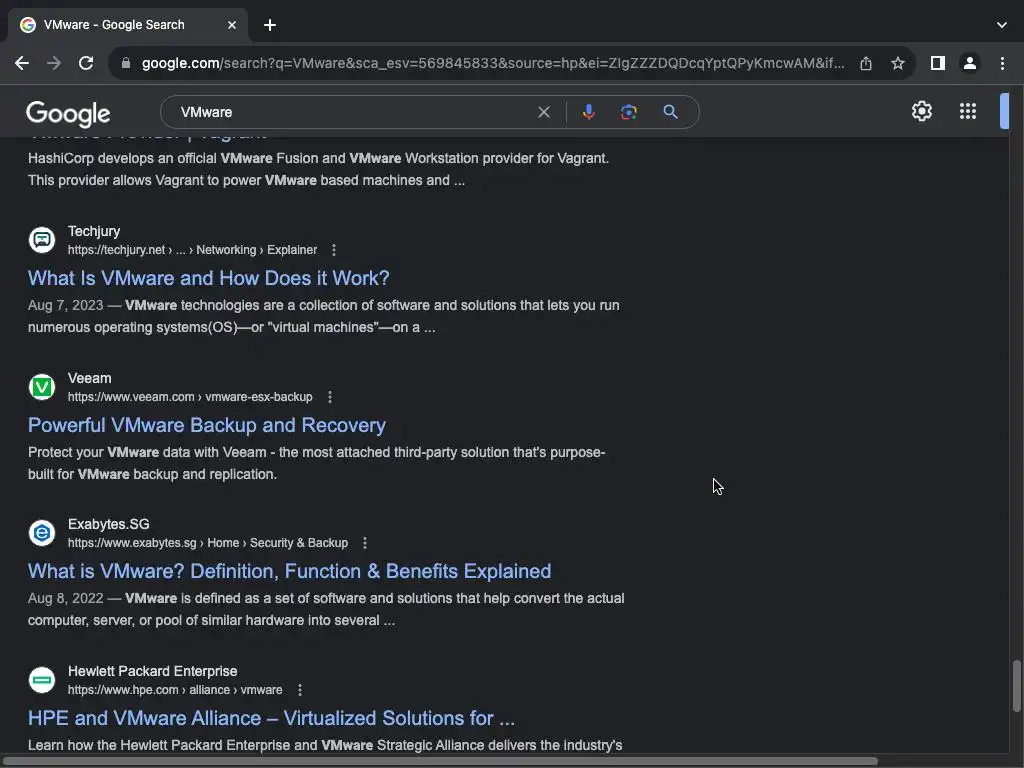Open What Is VMware and How Does it Work
Image resolution: width=1024 pixels, height=768 pixels.
[208, 278]
